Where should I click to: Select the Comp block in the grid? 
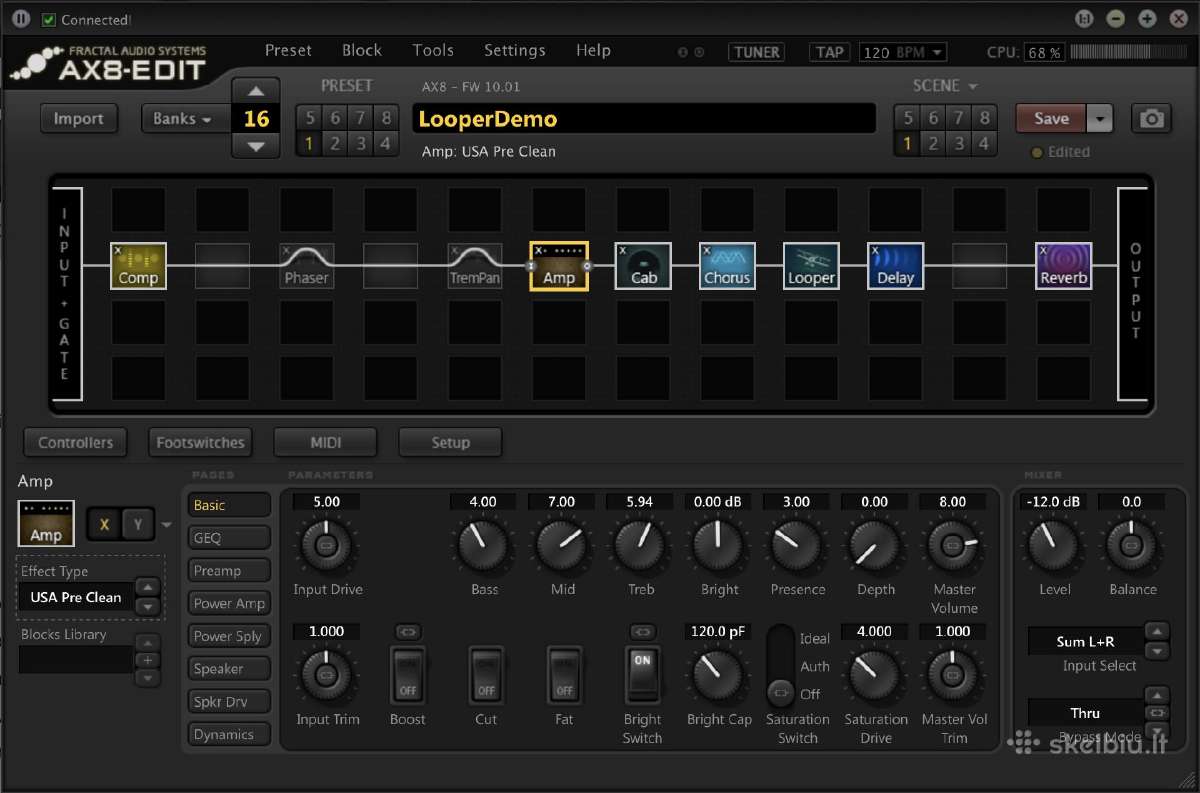[x=138, y=266]
